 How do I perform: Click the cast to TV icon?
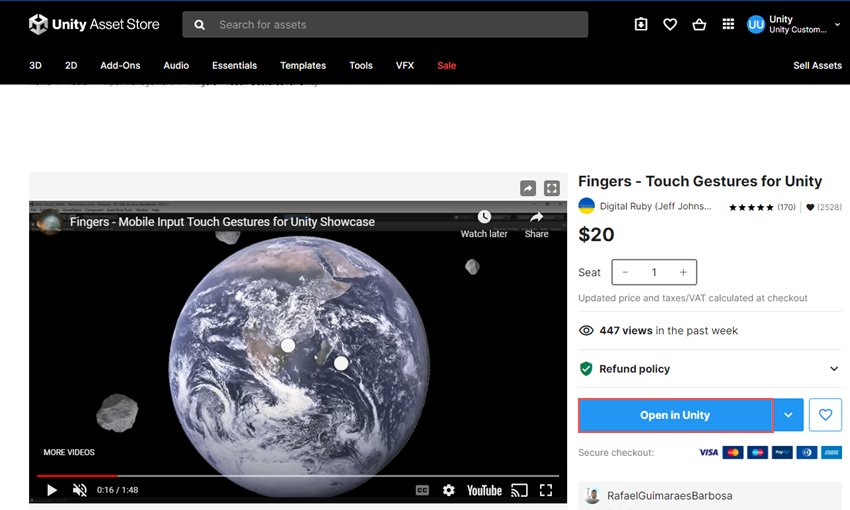519,490
